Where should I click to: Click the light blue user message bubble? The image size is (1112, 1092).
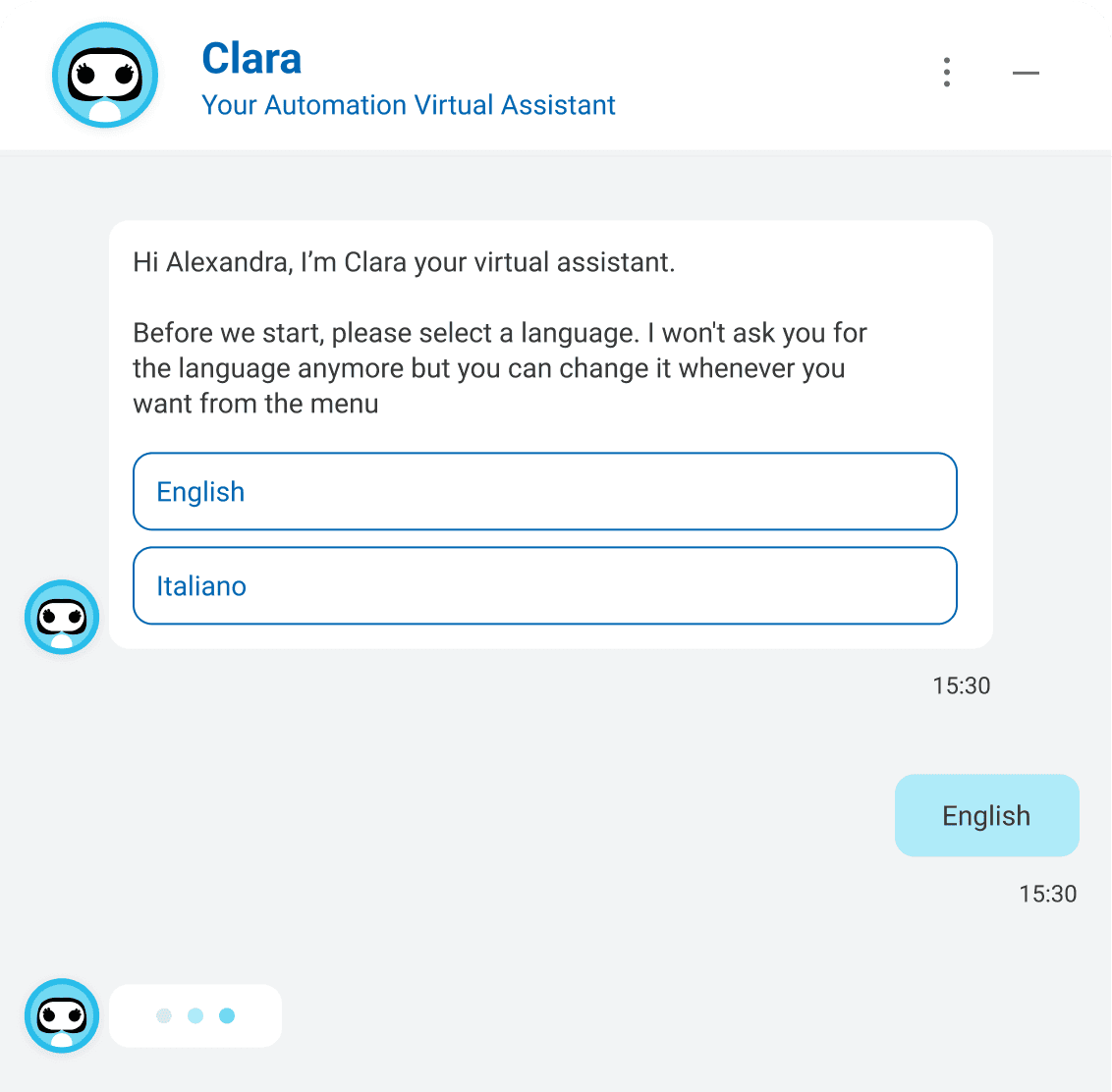click(986, 815)
